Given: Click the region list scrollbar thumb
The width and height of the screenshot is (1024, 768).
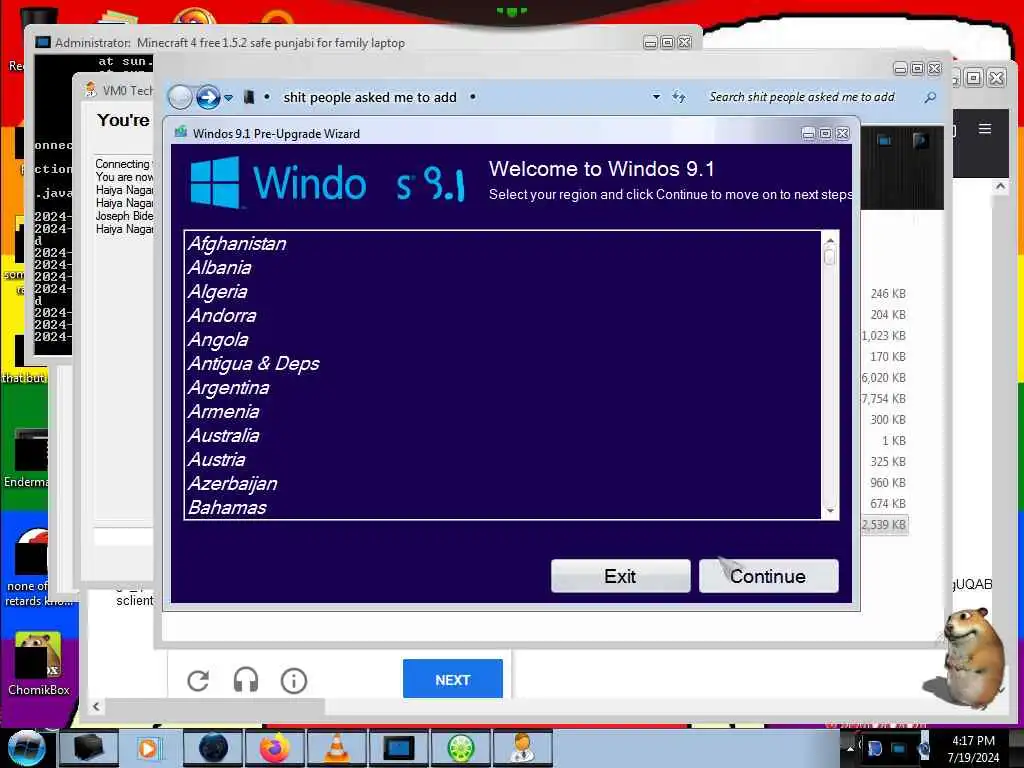Looking at the screenshot, I should (x=830, y=257).
